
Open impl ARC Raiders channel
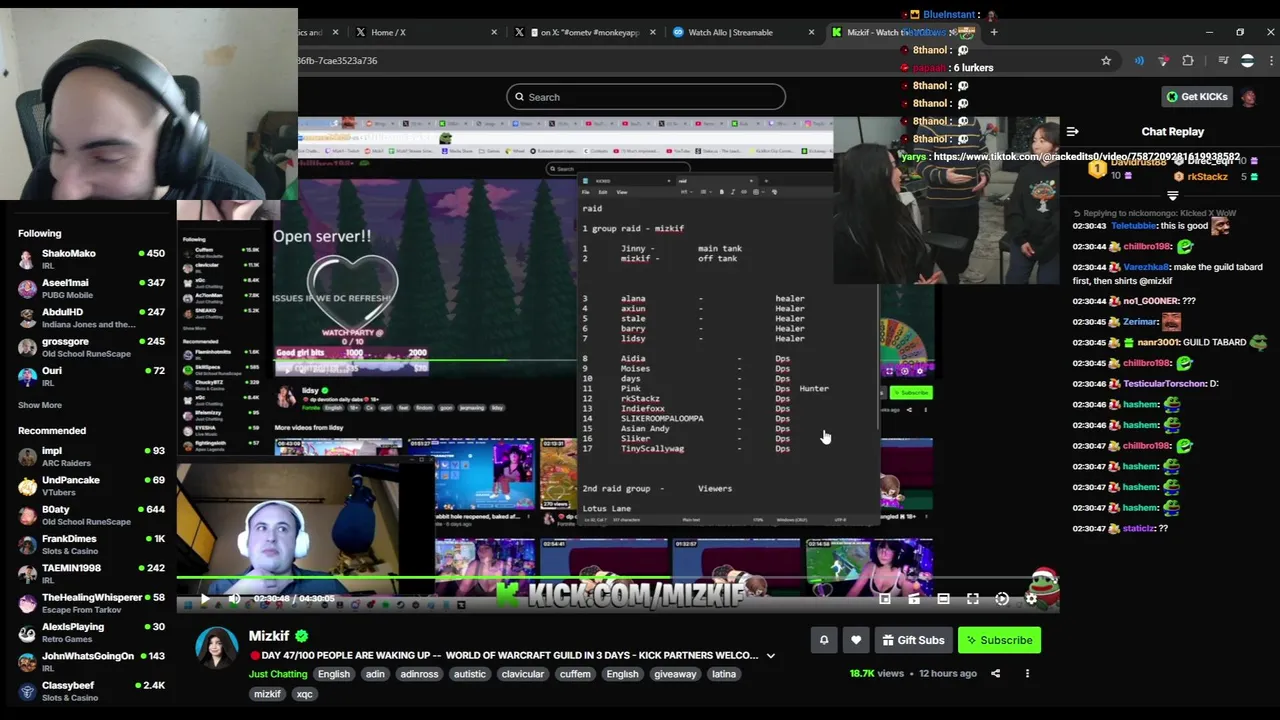click(x=91, y=456)
